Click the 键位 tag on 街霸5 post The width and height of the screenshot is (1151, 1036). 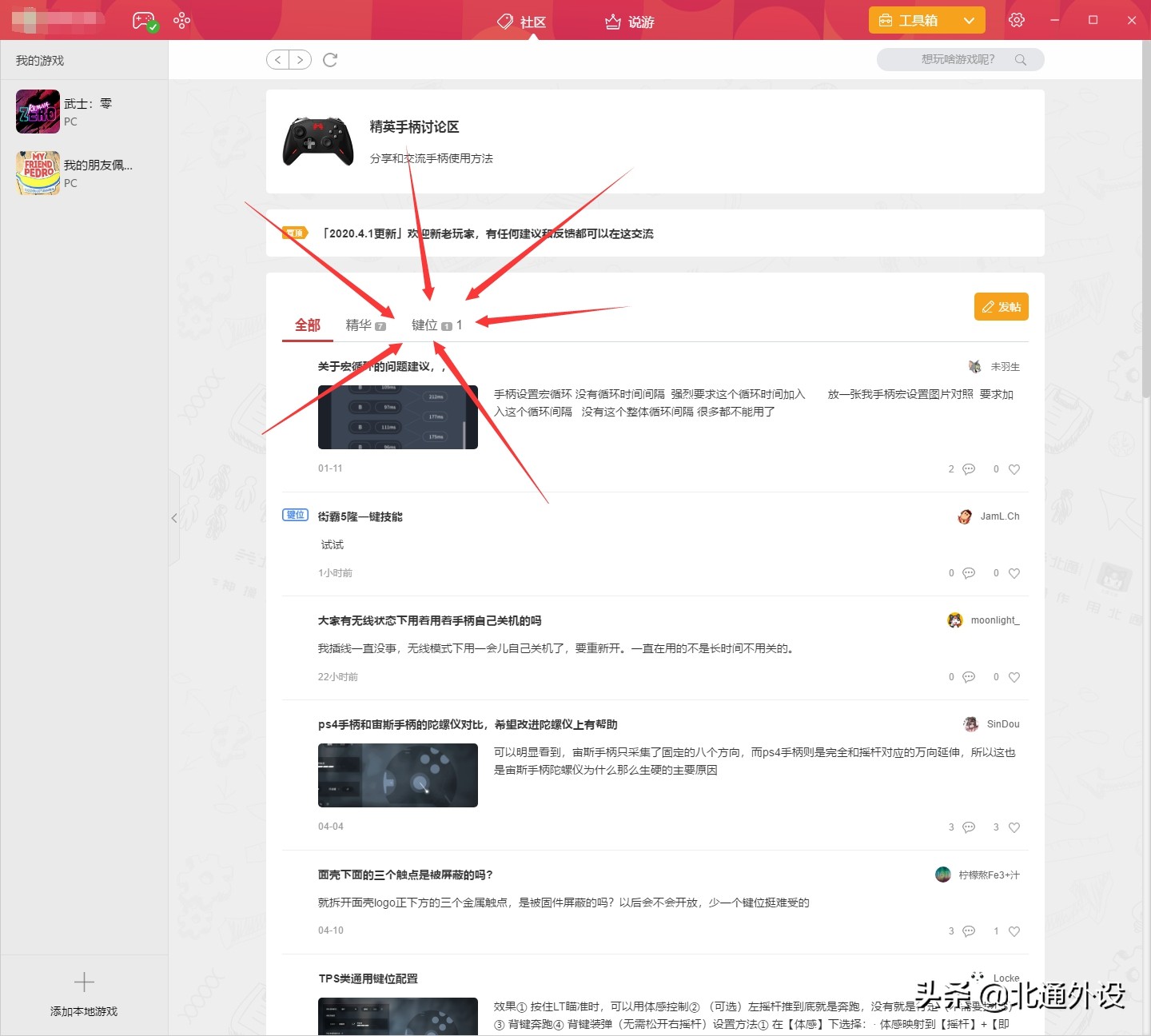[x=296, y=515]
